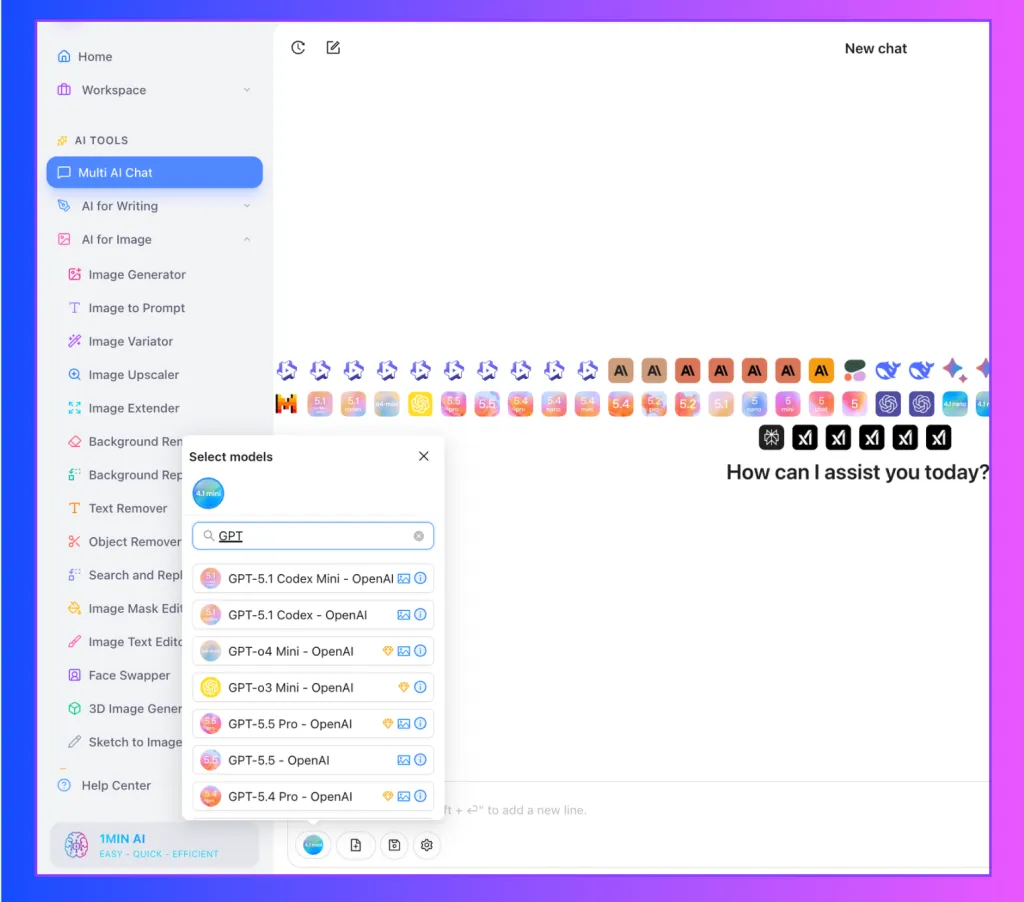
Task: Click the Mistral M model icon
Action: pyautogui.click(x=286, y=404)
